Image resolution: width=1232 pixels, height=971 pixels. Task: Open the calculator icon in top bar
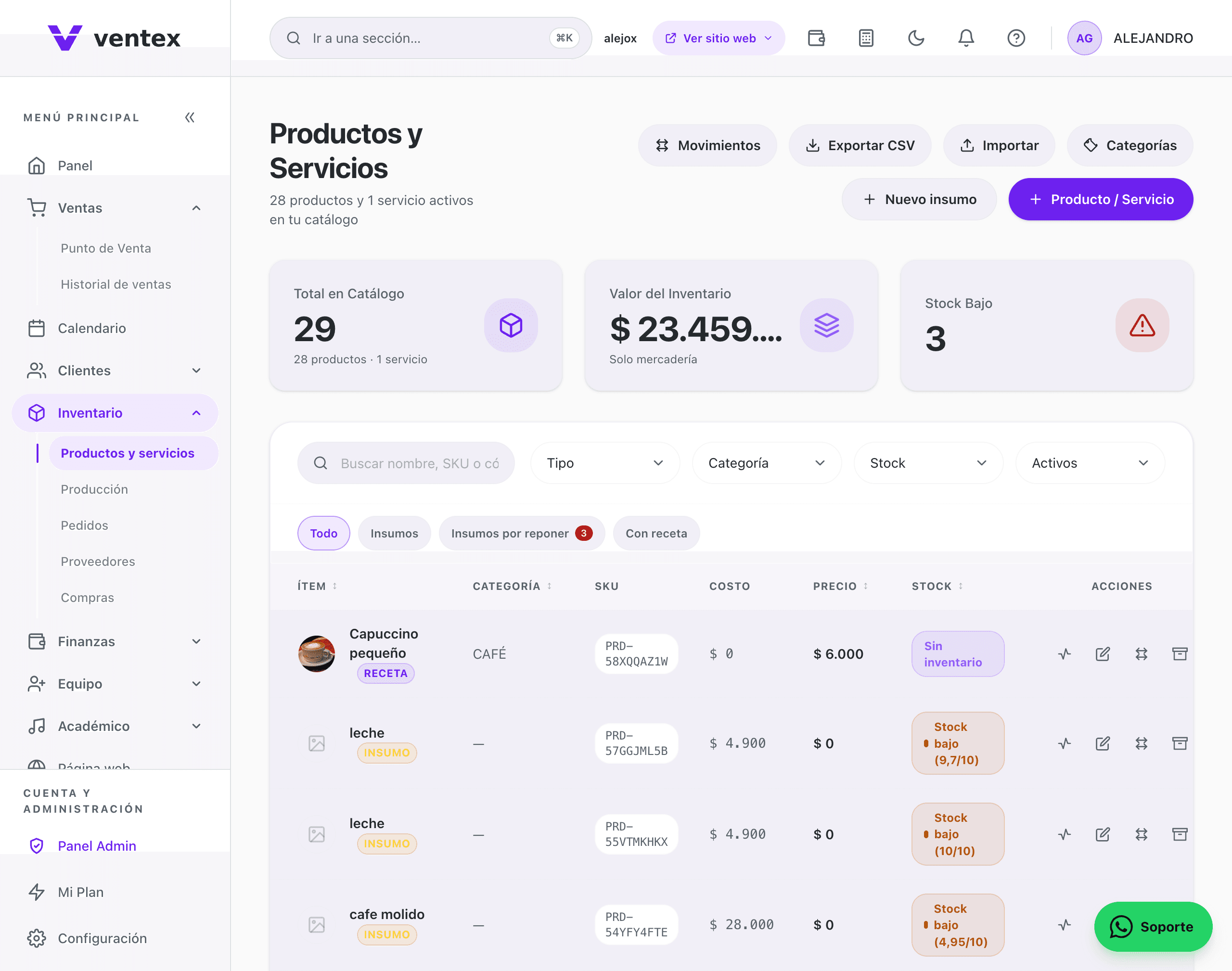point(866,38)
